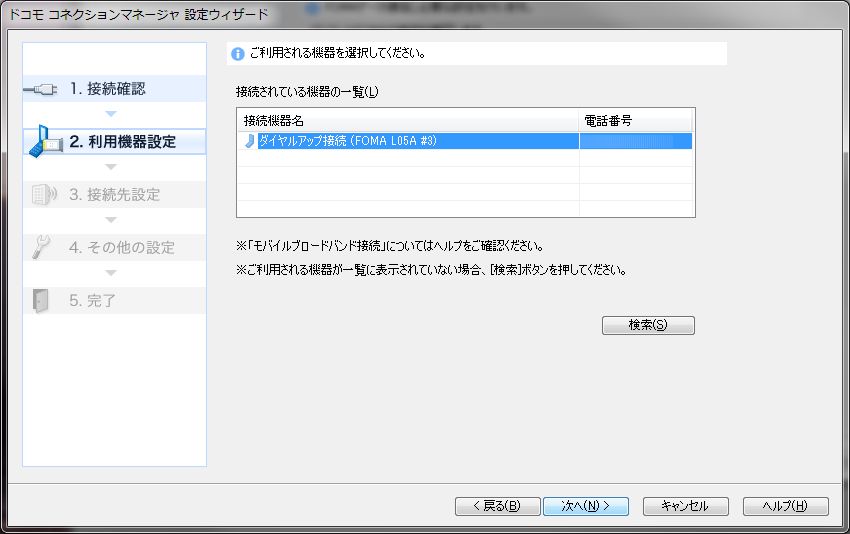Image resolution: width=850 pixels, height=534 pixels.
Task: Click the キャンセル button
Action: coord(686,506)
